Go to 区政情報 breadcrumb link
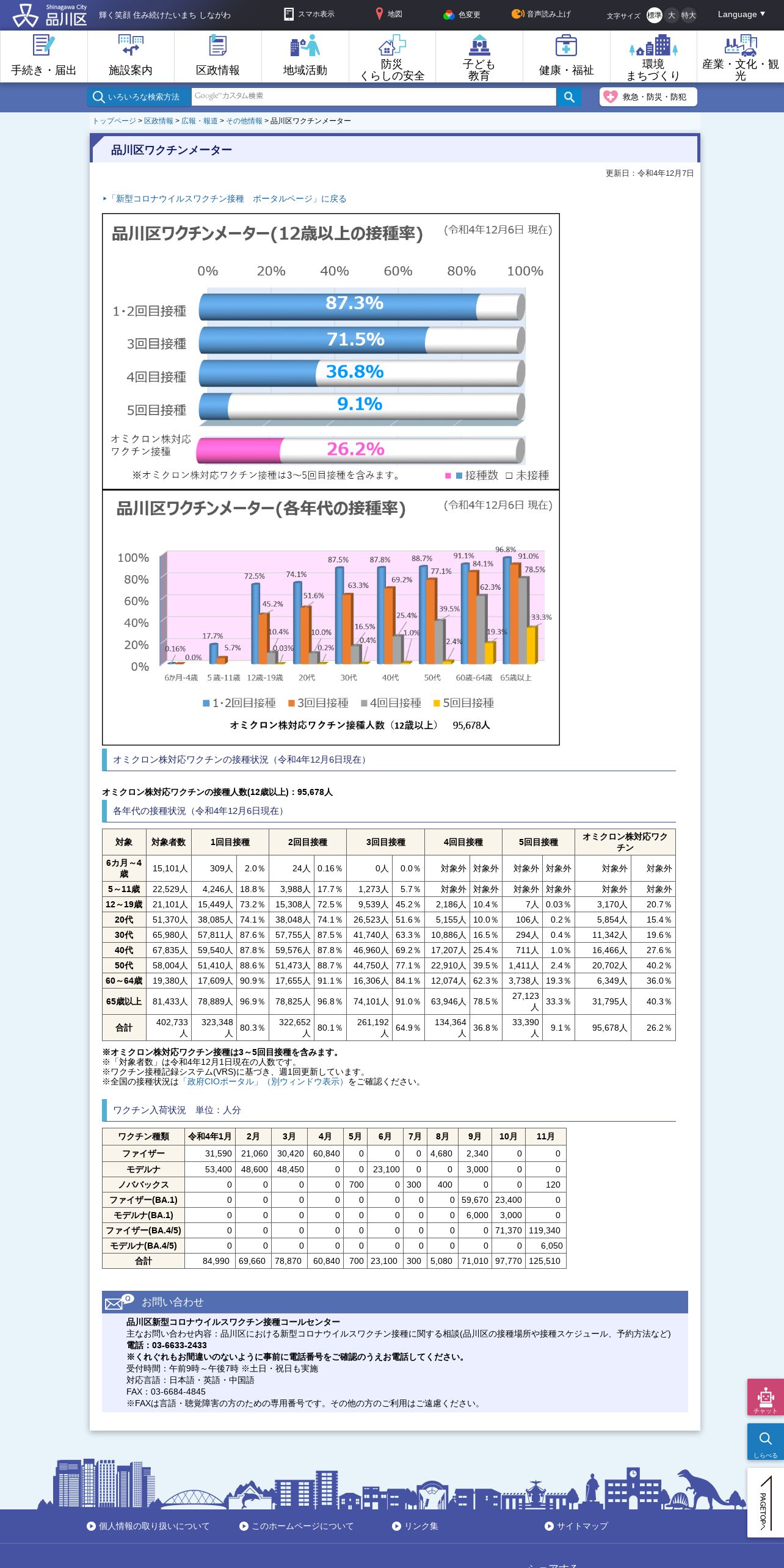The image size is (784, 1568). click(159, 121)
